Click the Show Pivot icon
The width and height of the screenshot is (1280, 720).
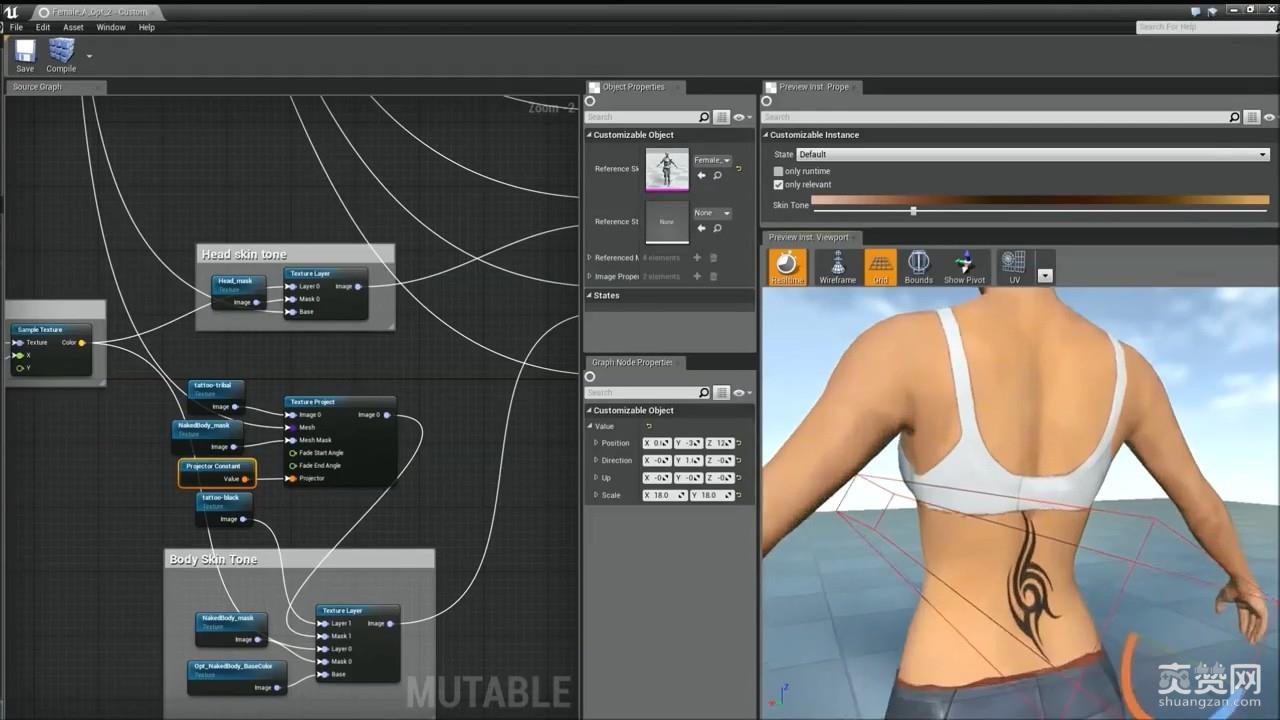click(x=964, y=266)
